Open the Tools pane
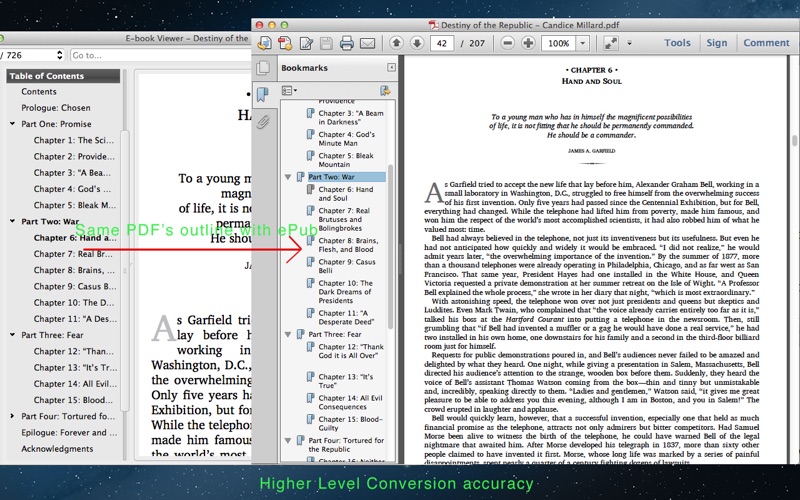This screenshot has width=800, height=500. coord(677,43)
